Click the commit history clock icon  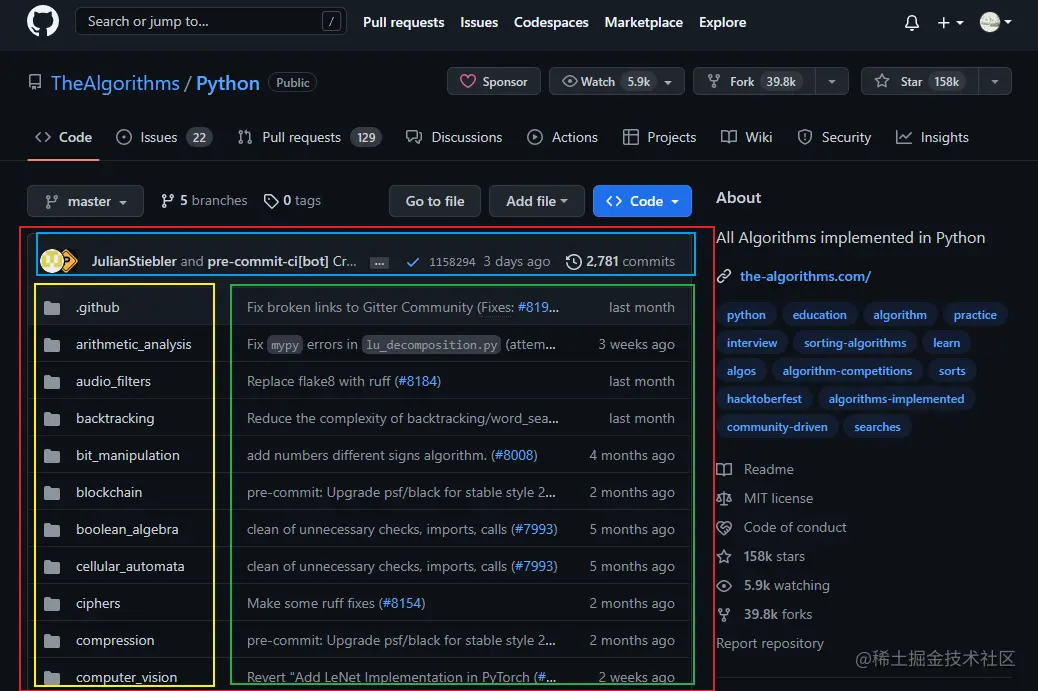(x=573, y=261)
